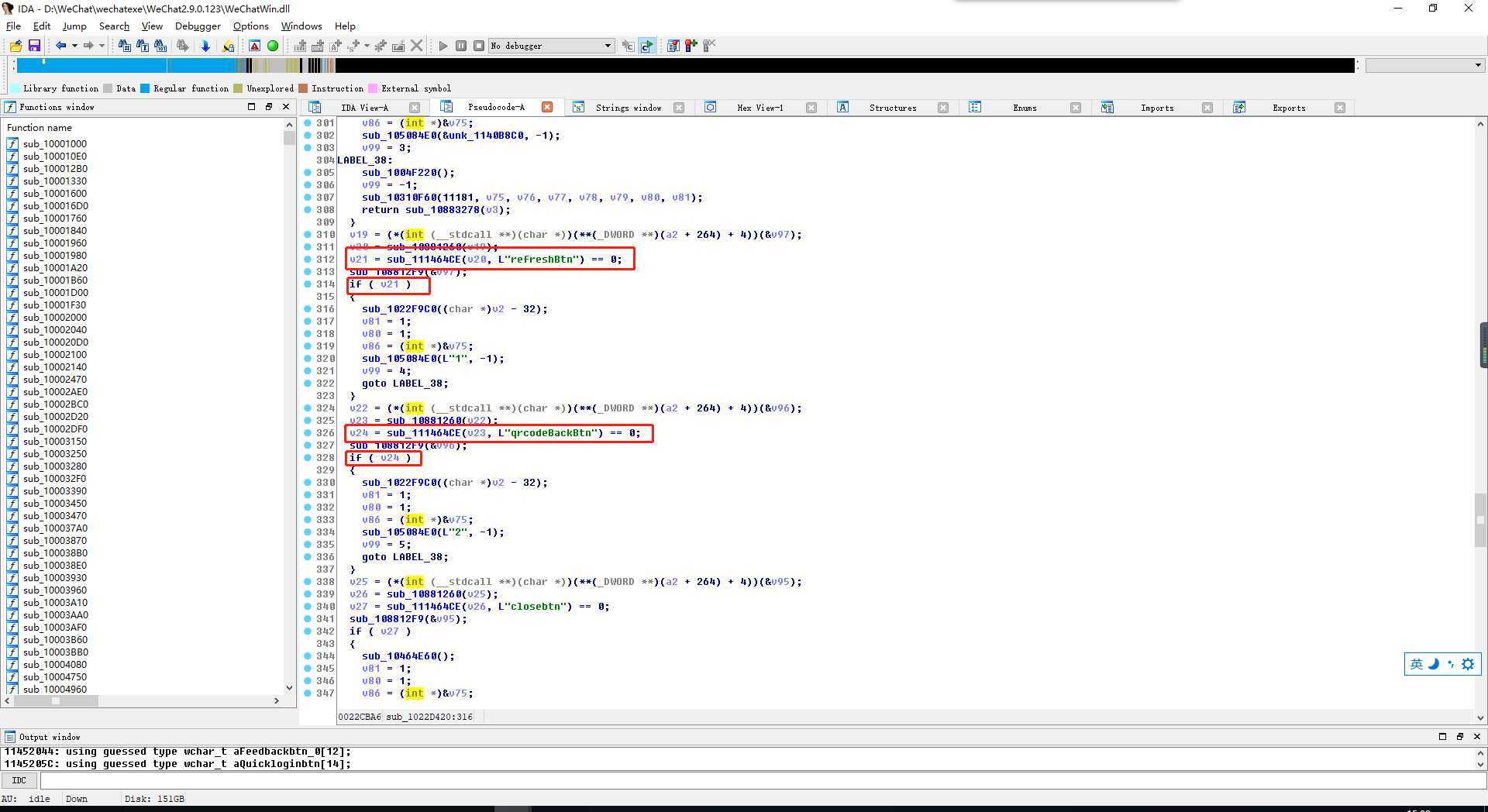Click the Open file toolbar icon
Image resolution: width=1488 pixels, height=812 pixels.
15,46
